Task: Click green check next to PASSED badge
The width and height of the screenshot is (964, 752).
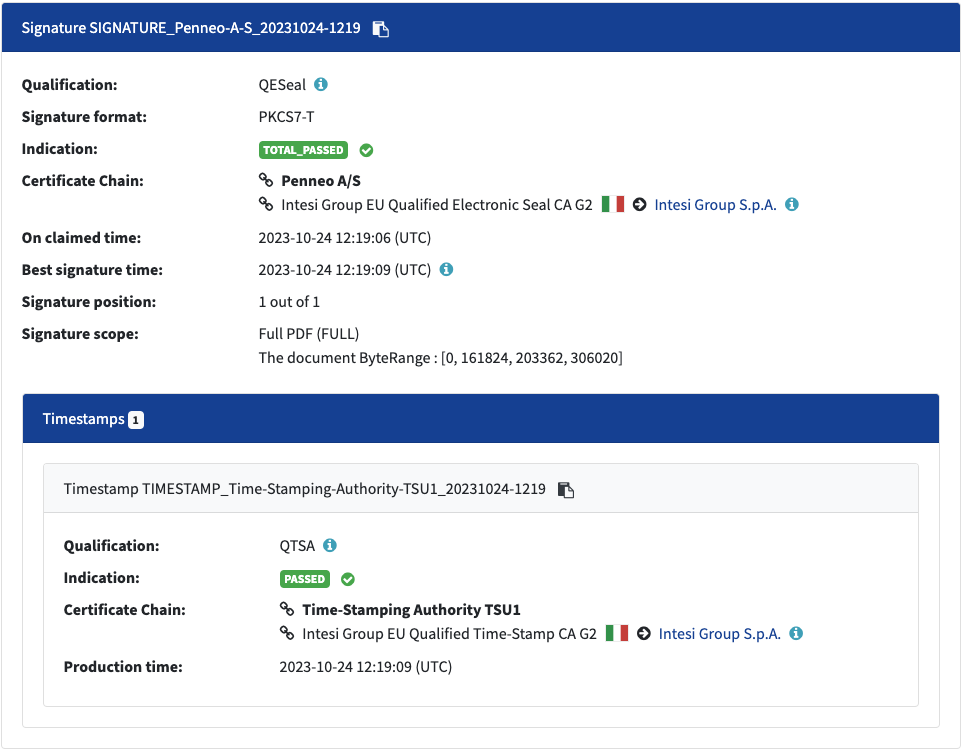Action: [348, 579]
